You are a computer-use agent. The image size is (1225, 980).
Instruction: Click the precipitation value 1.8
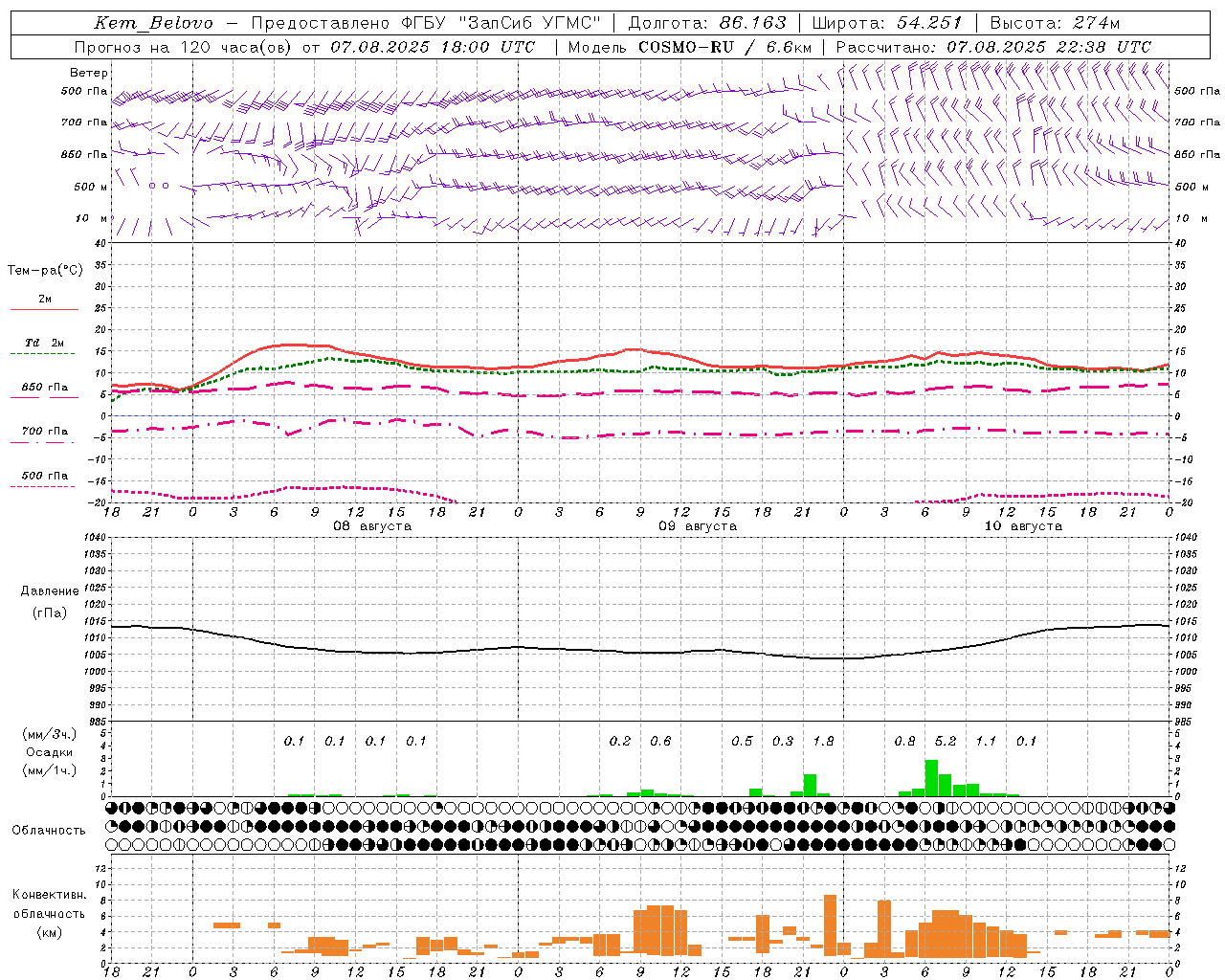click(x=823, y=742)
